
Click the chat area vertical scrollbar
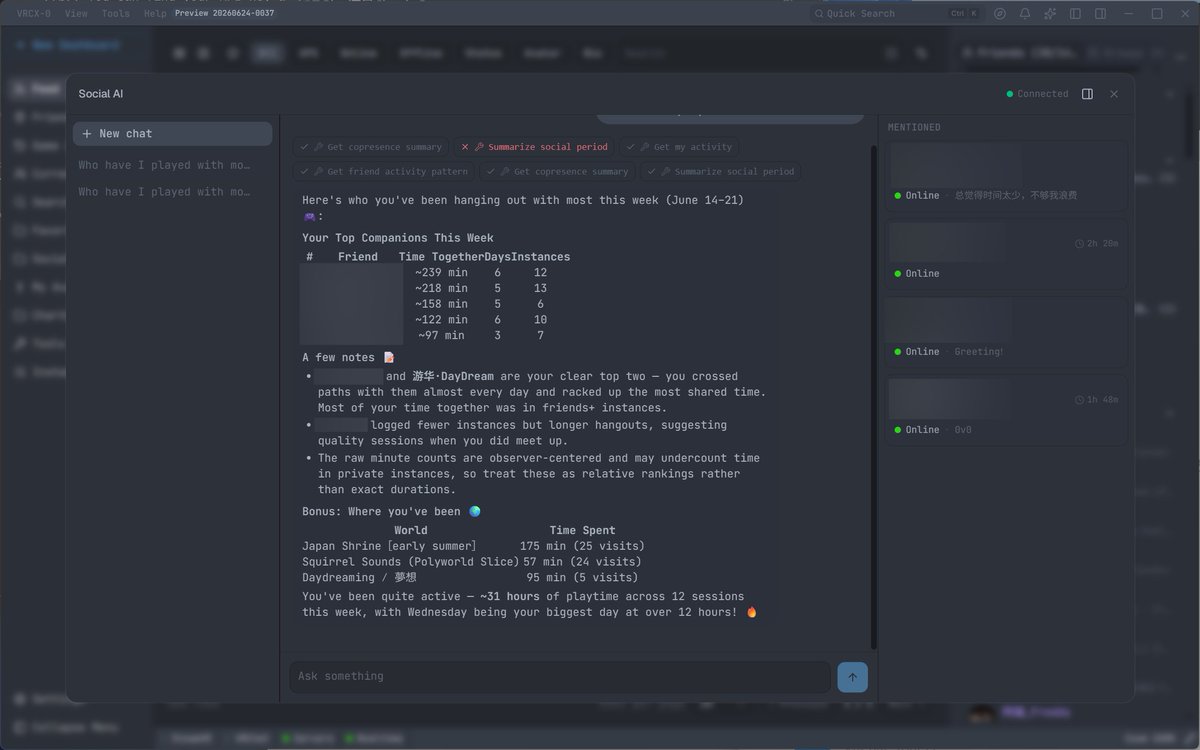874,395
